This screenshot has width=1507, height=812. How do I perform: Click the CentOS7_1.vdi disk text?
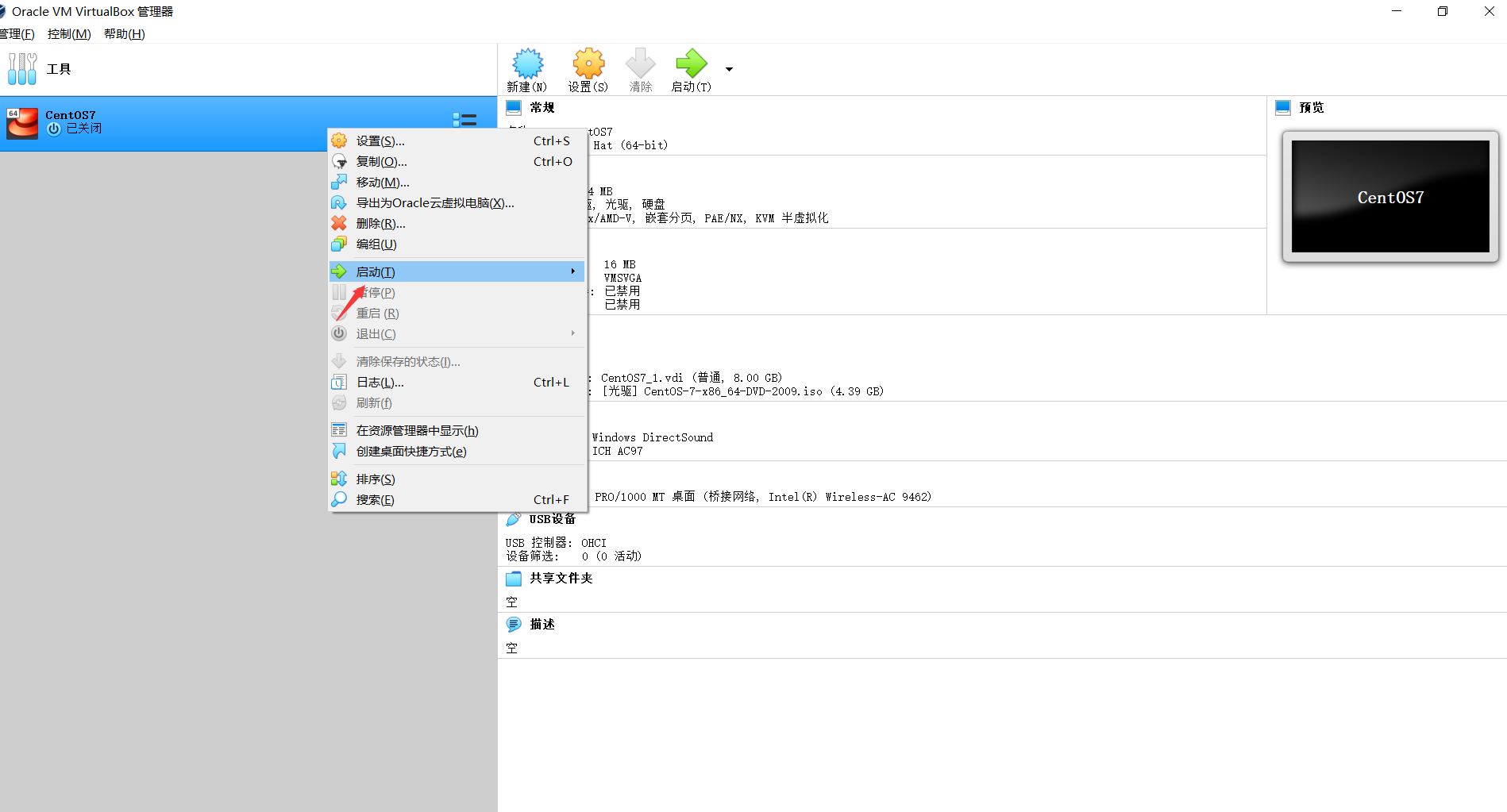point(692,378)
